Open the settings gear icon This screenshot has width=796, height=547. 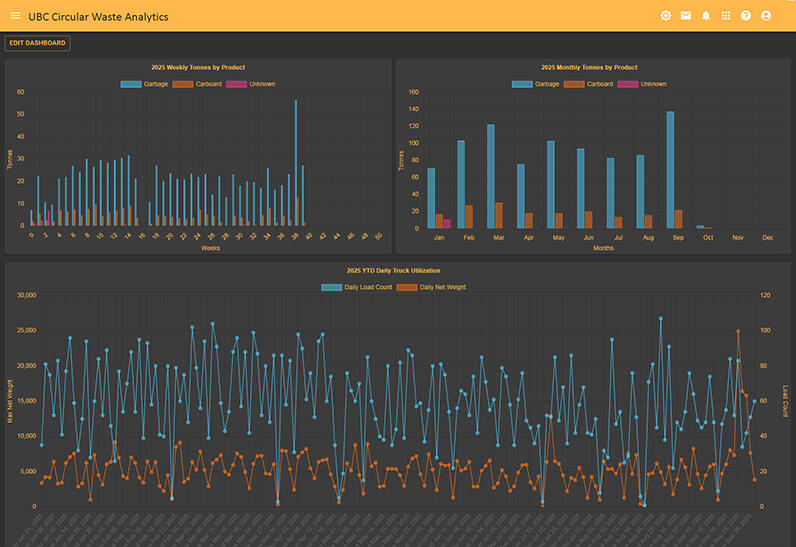(x=666, y=16)
